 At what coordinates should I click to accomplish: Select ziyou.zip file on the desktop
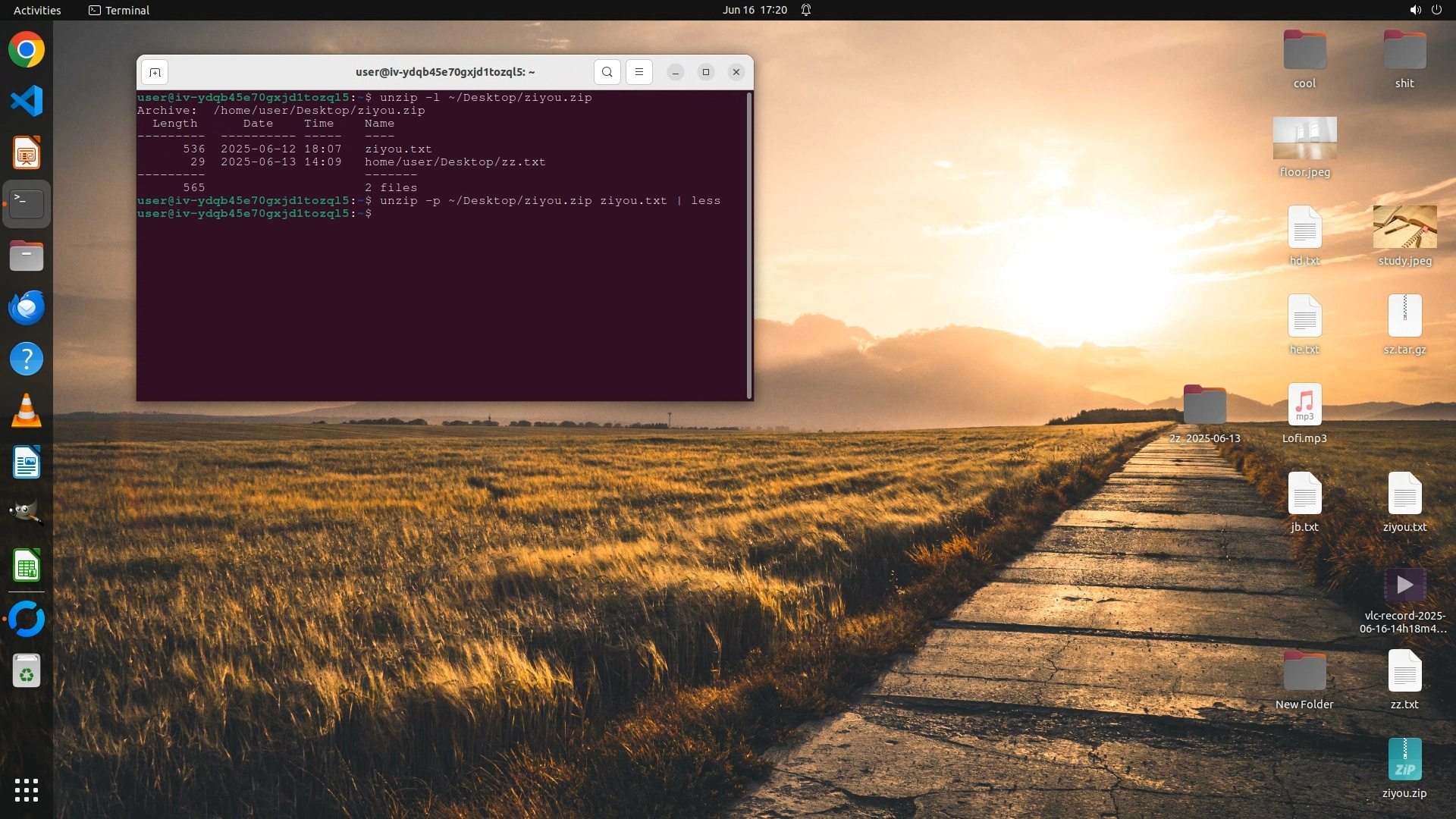(x=1404, y=761)
